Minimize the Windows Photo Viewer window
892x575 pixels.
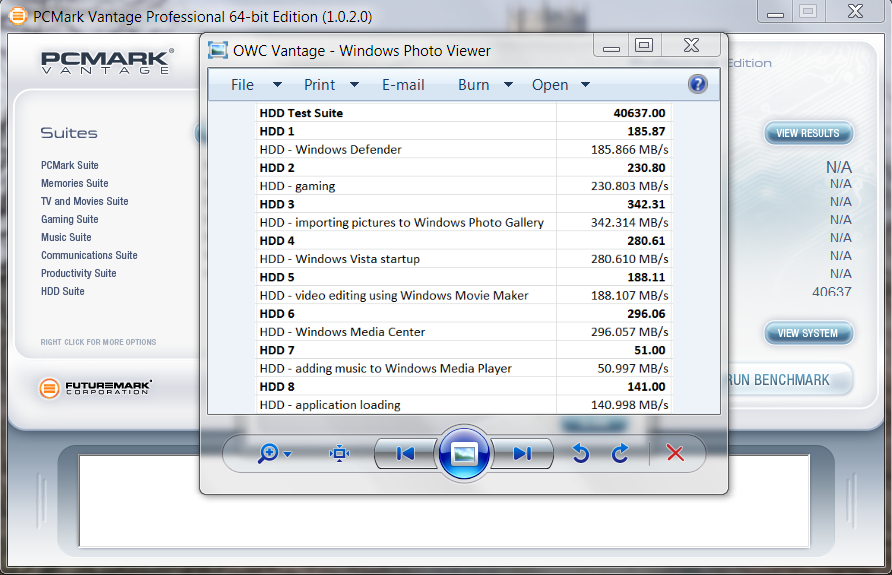611,45
